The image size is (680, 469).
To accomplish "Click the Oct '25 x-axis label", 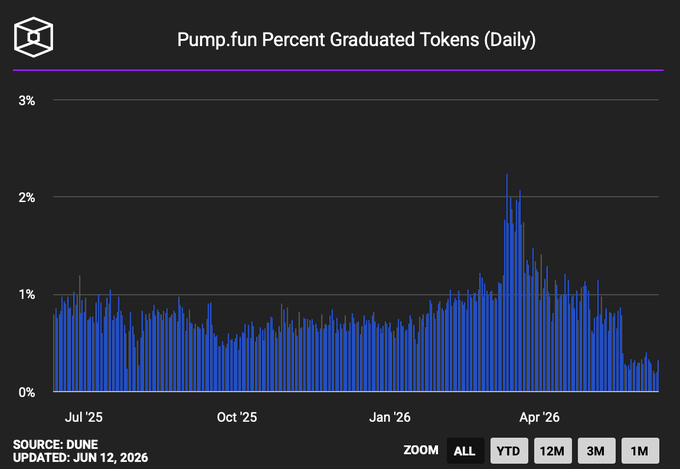I will tap(237, 417).
